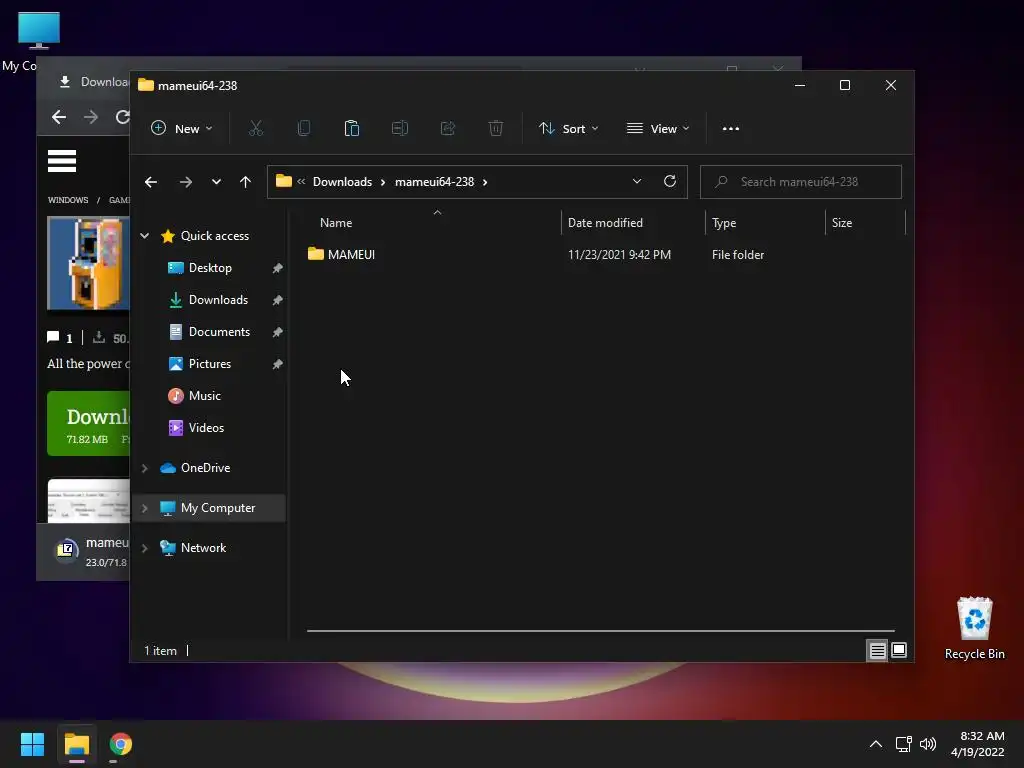Open My Computer desktop icon
The image size is (1024, 768).
[39, 31]
